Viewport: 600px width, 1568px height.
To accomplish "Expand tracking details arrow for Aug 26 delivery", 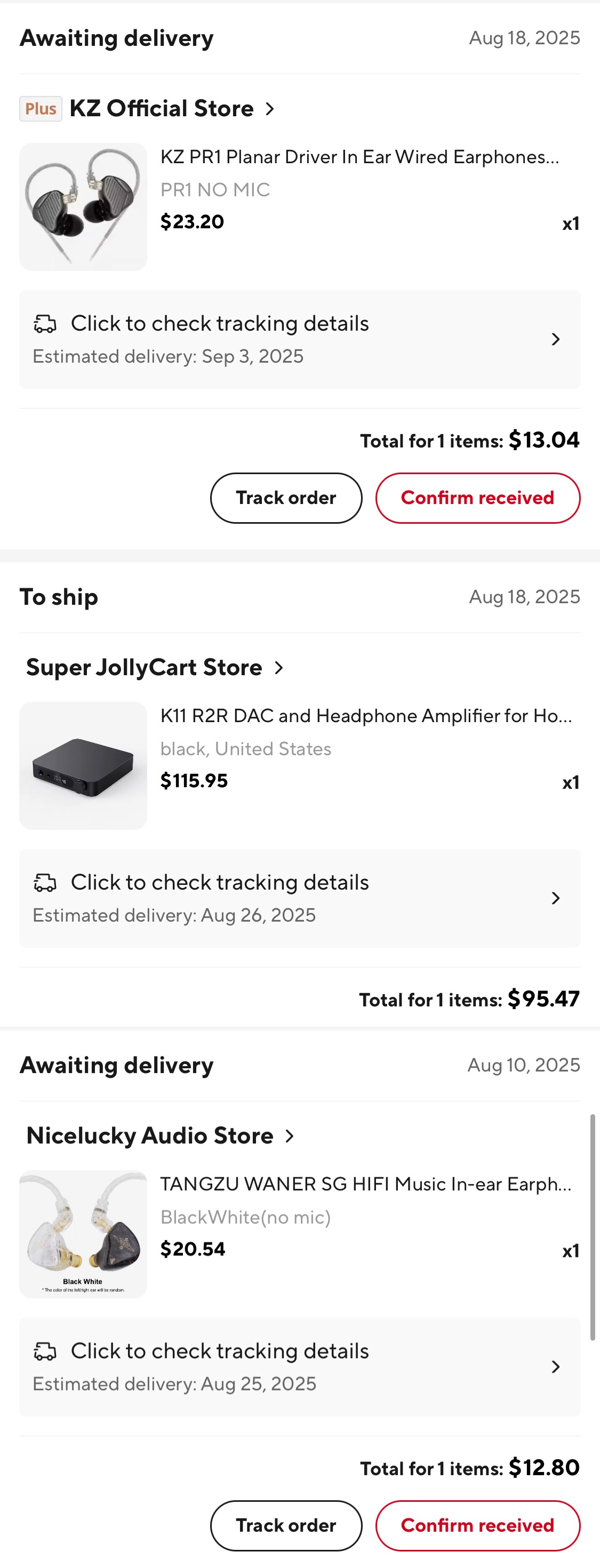I will pos(555,899).
